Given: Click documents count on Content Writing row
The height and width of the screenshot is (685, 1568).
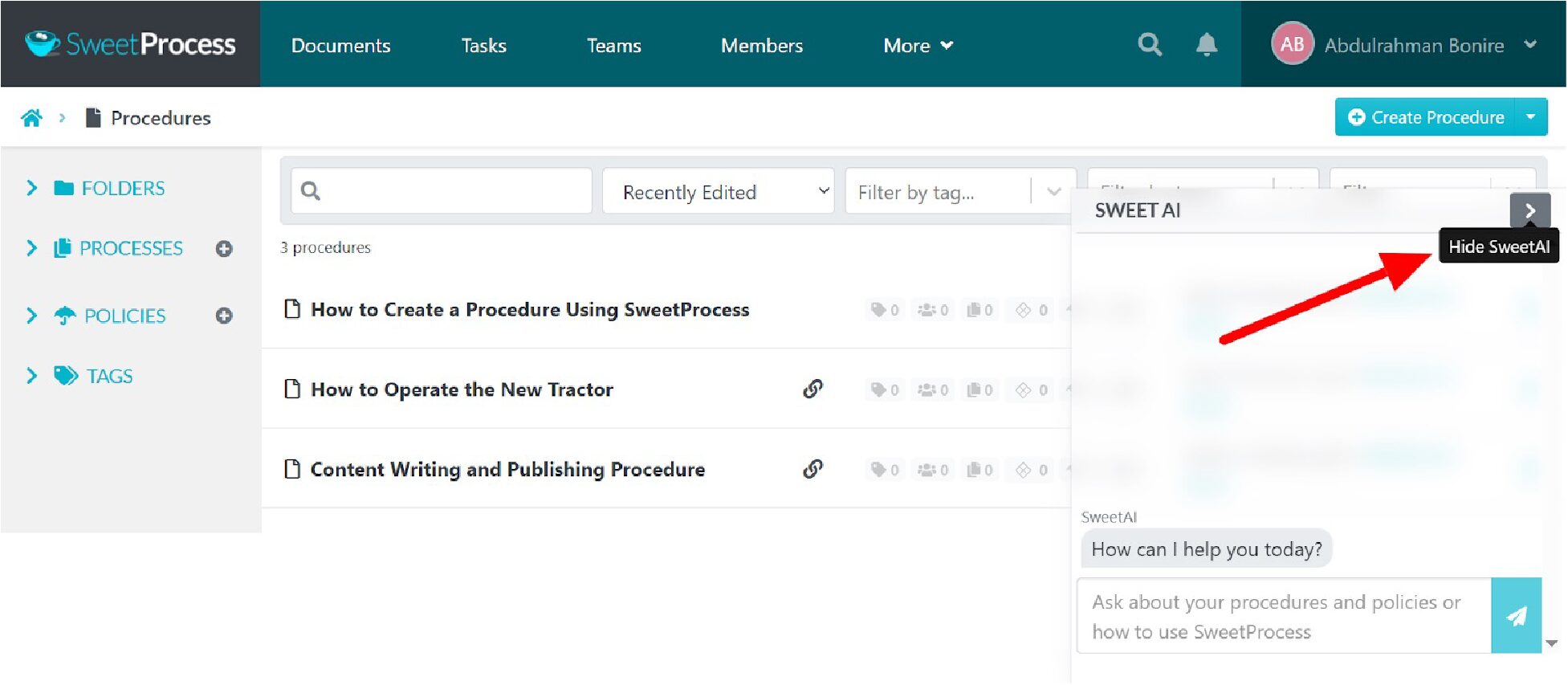Looking at the screenshot, I should point(979,469).
